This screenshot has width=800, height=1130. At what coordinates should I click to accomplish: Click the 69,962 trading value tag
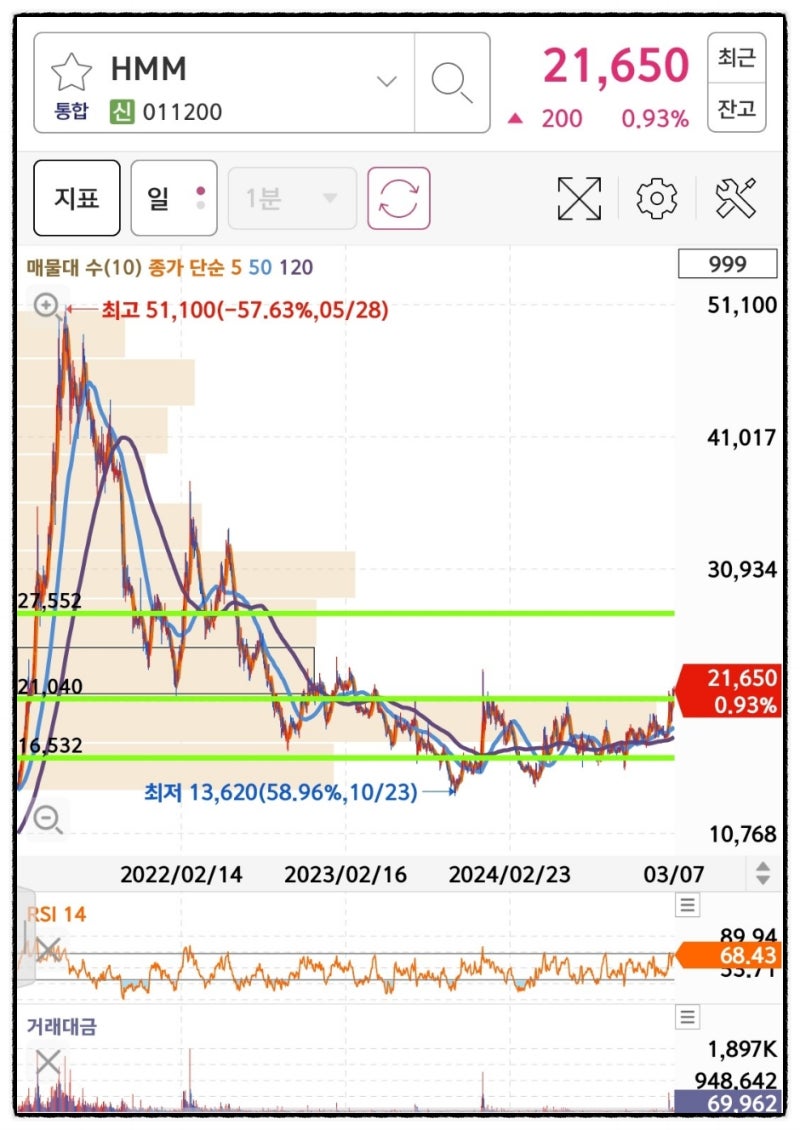[x=726, y=1102]
